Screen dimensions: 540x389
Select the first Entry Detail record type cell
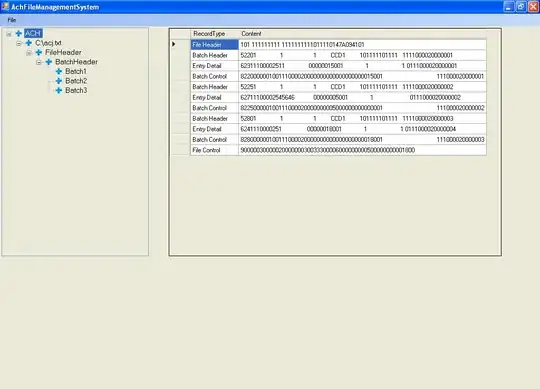(x=214, y=66)
